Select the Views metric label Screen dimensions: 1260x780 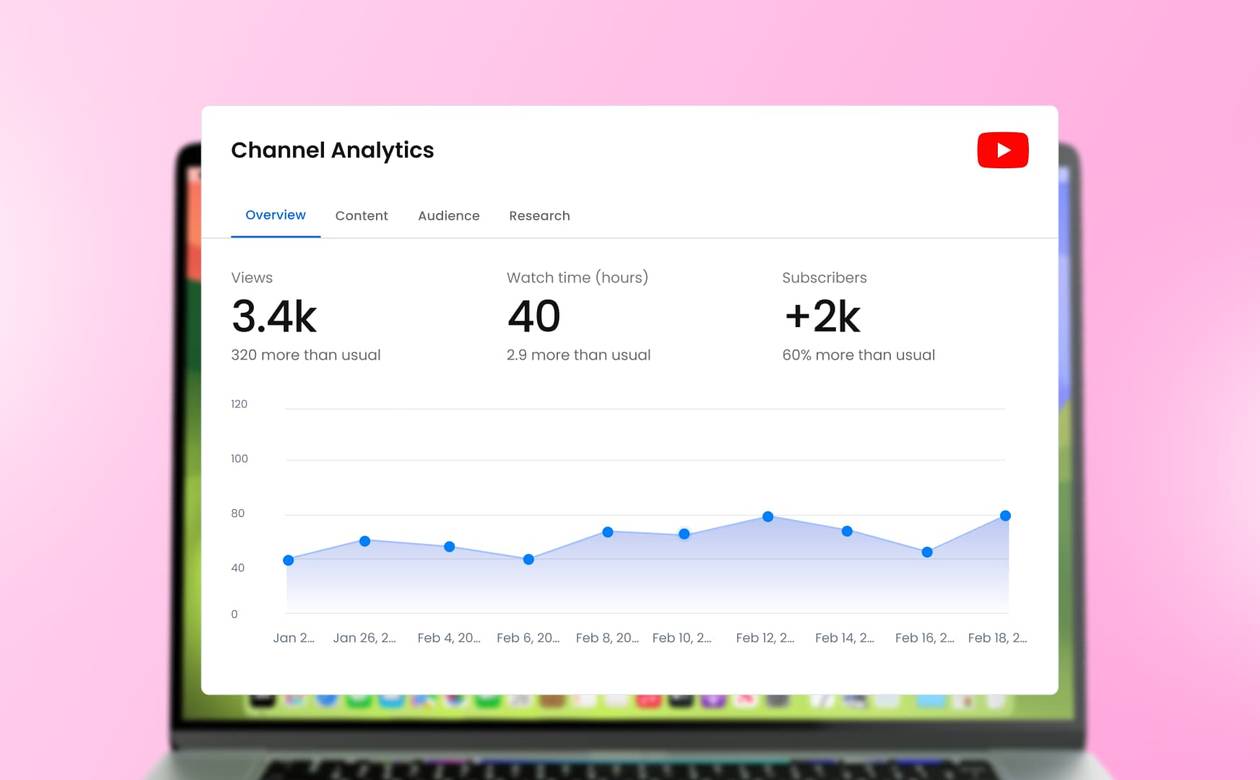coord(252,278)
